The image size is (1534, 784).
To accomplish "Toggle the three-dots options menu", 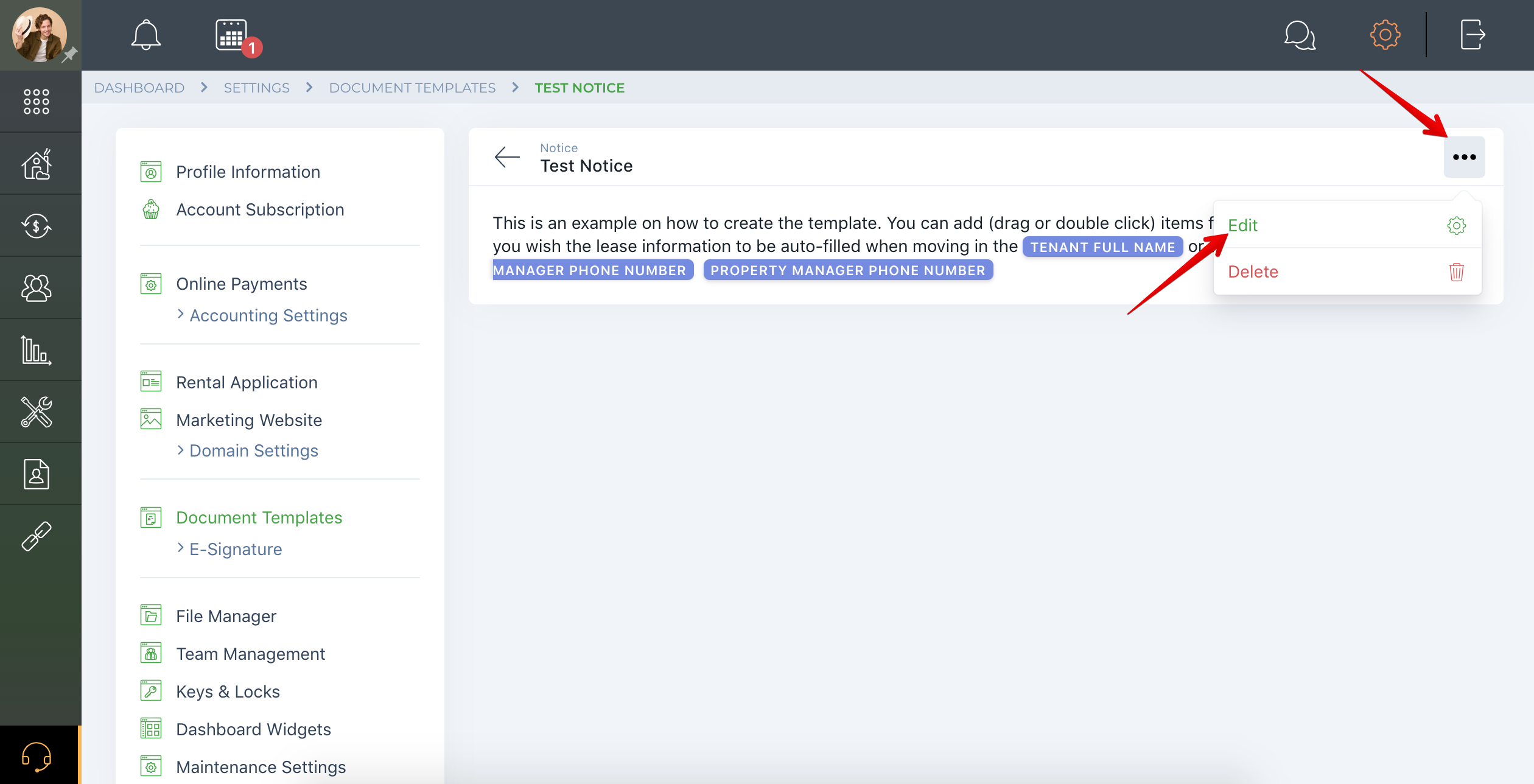I will point(1464,157).
